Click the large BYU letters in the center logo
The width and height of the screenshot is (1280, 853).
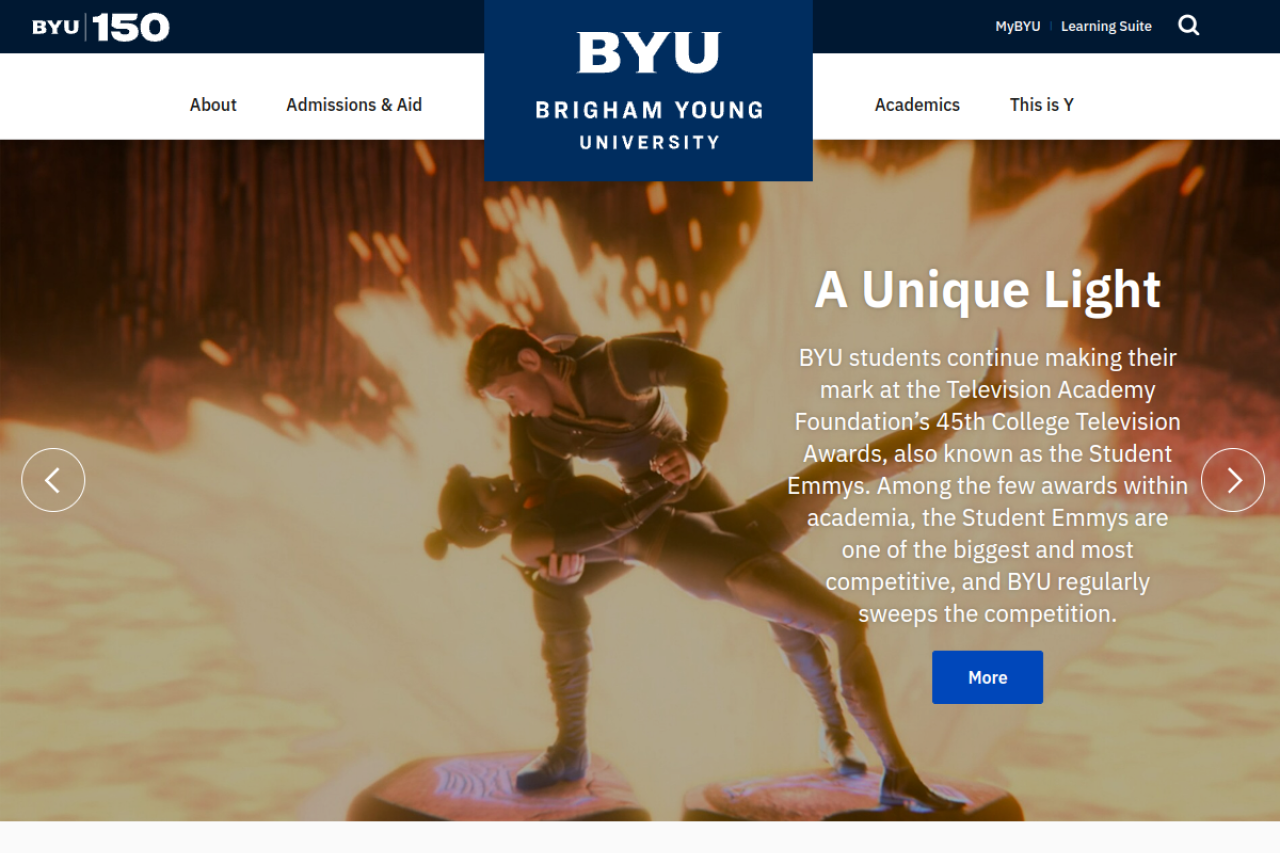point(648,53)
